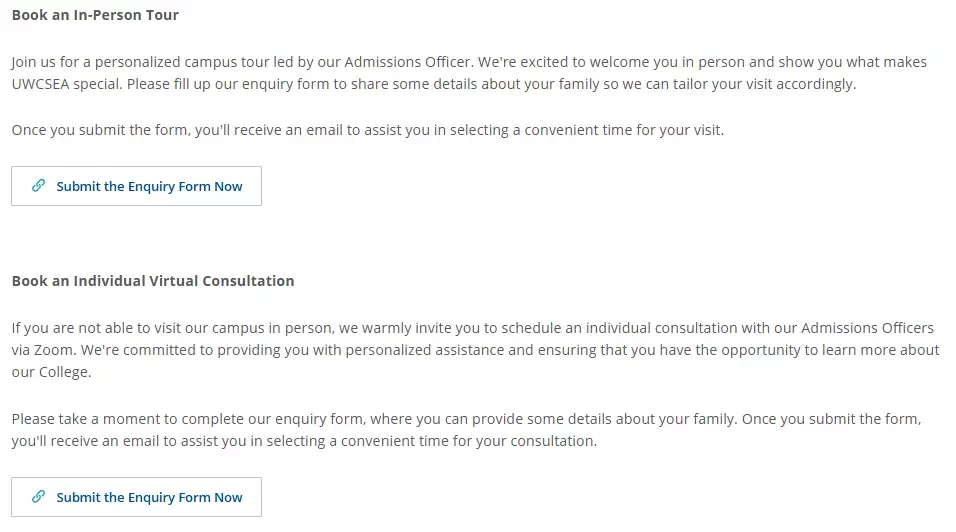Click the phrase 'personalized assistance' in consultation text
The image size is (956, 532).
pos(425,350)
